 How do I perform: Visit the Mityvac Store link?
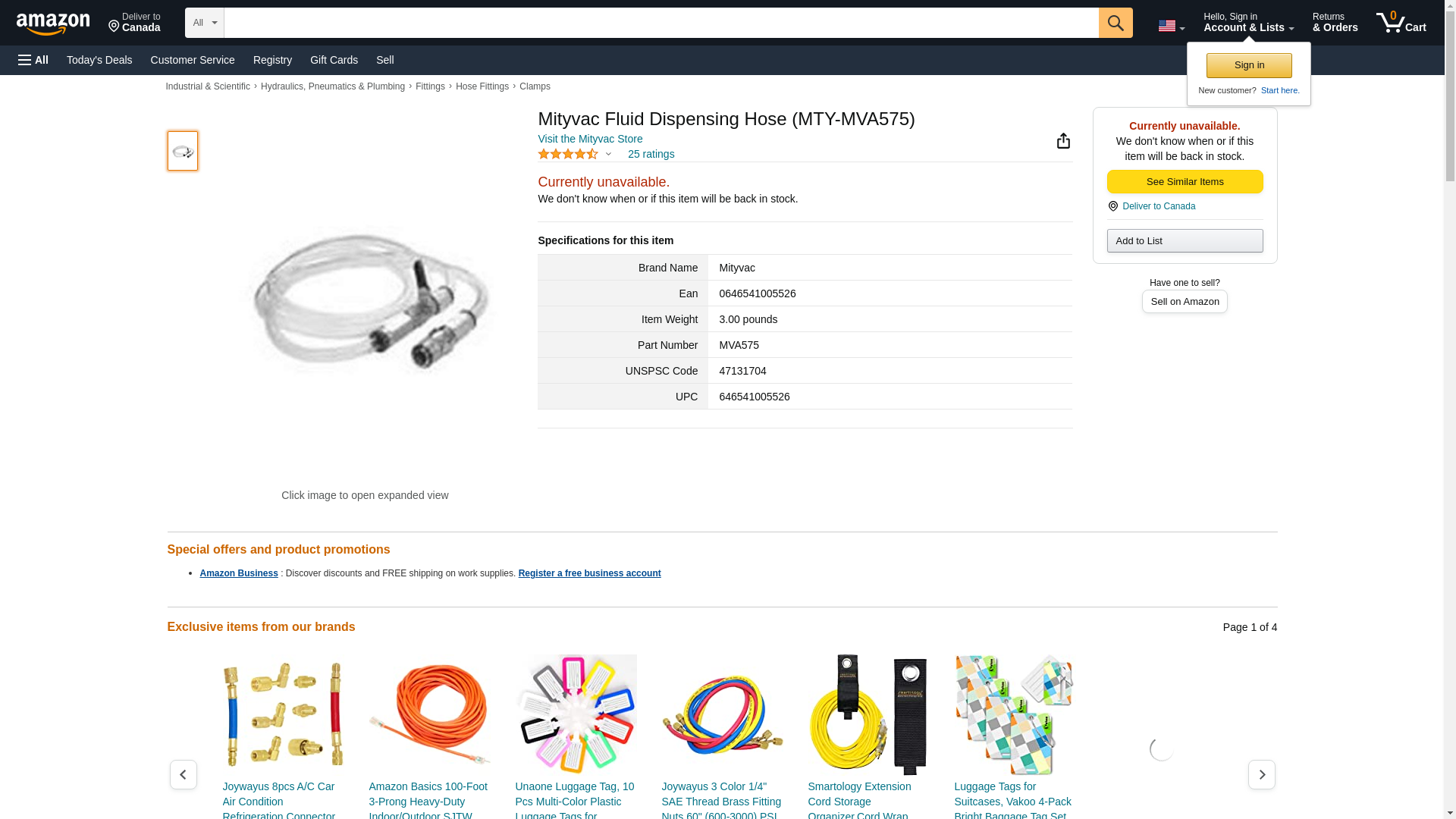(590, 139)
